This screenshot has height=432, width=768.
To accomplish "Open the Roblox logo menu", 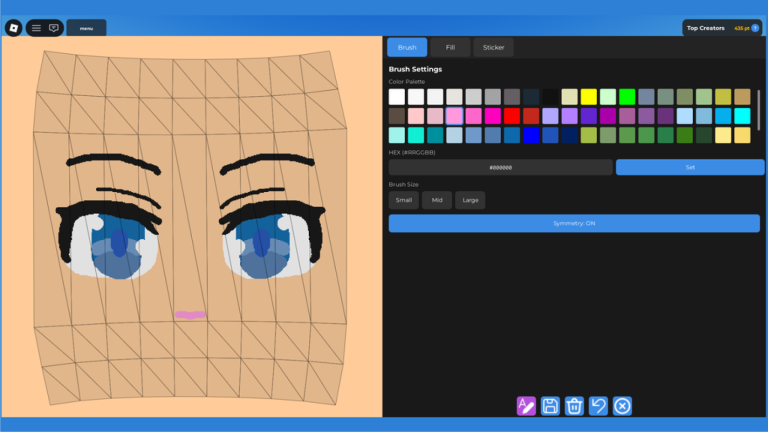I will click(x=14, y=28).
